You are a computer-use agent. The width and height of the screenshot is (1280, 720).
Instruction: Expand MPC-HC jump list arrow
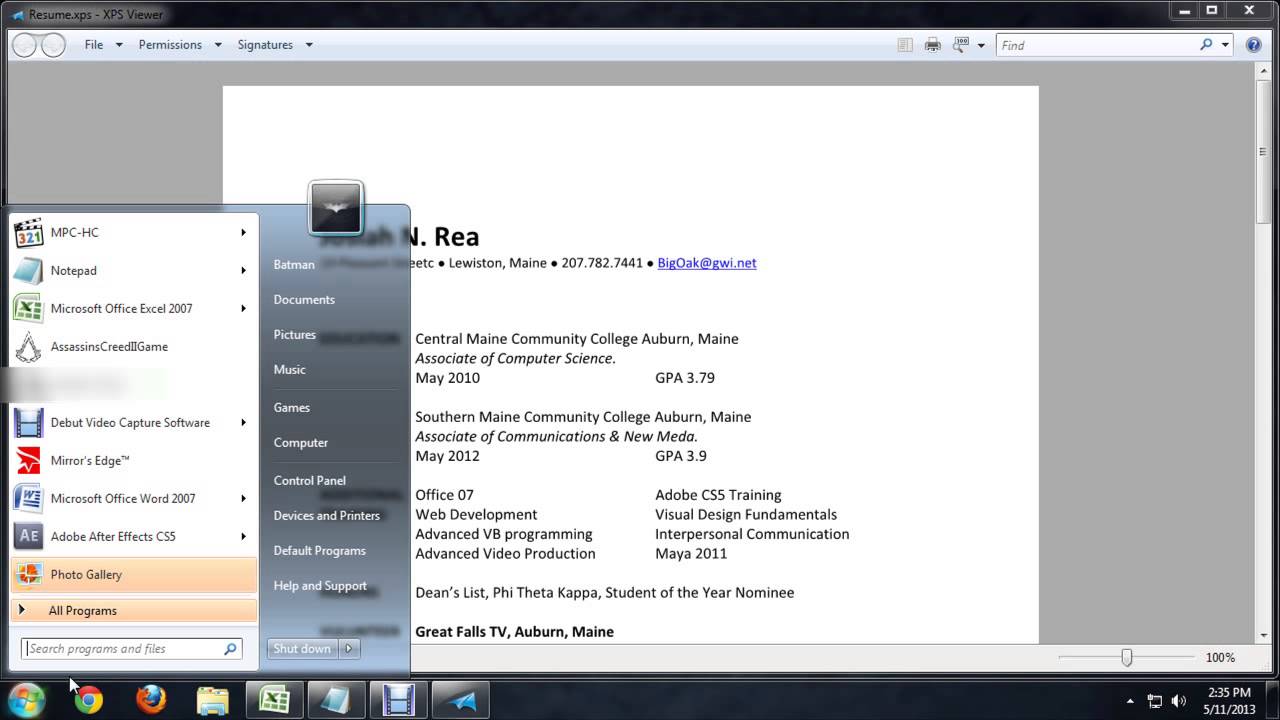click(x=243, y=232)
